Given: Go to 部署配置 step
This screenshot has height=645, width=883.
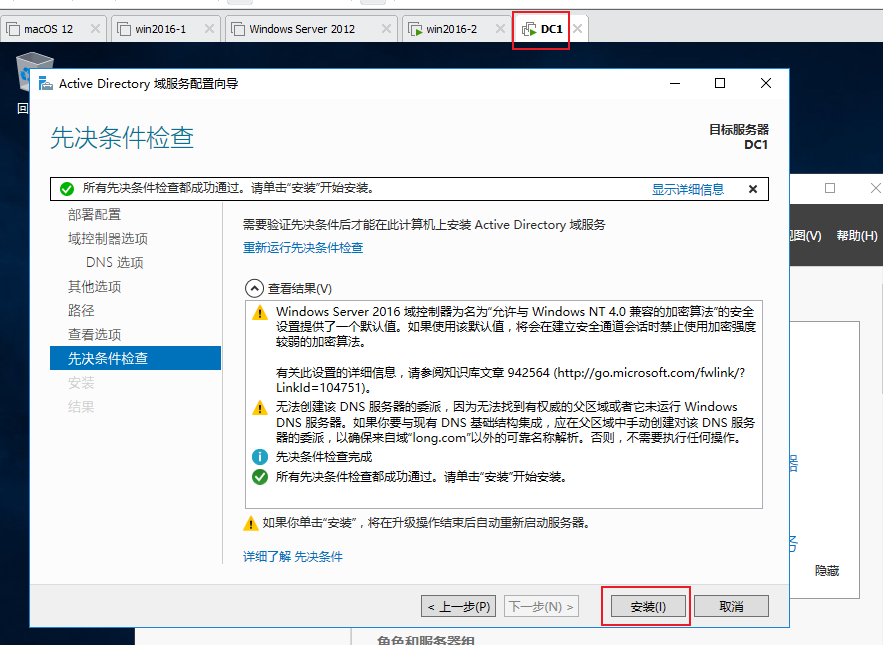Looking at the screenshot, I should 94,215.
